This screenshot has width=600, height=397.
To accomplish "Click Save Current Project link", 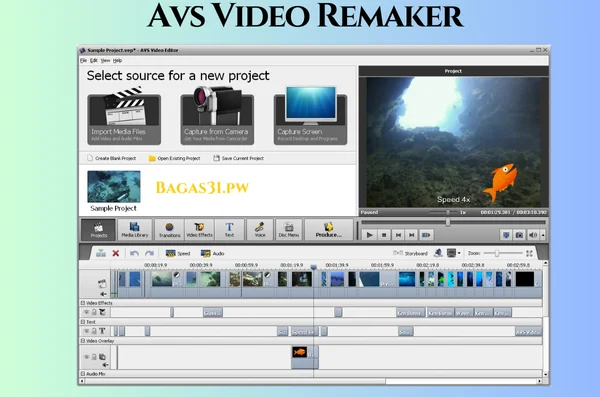I will (x=238, y=158).
